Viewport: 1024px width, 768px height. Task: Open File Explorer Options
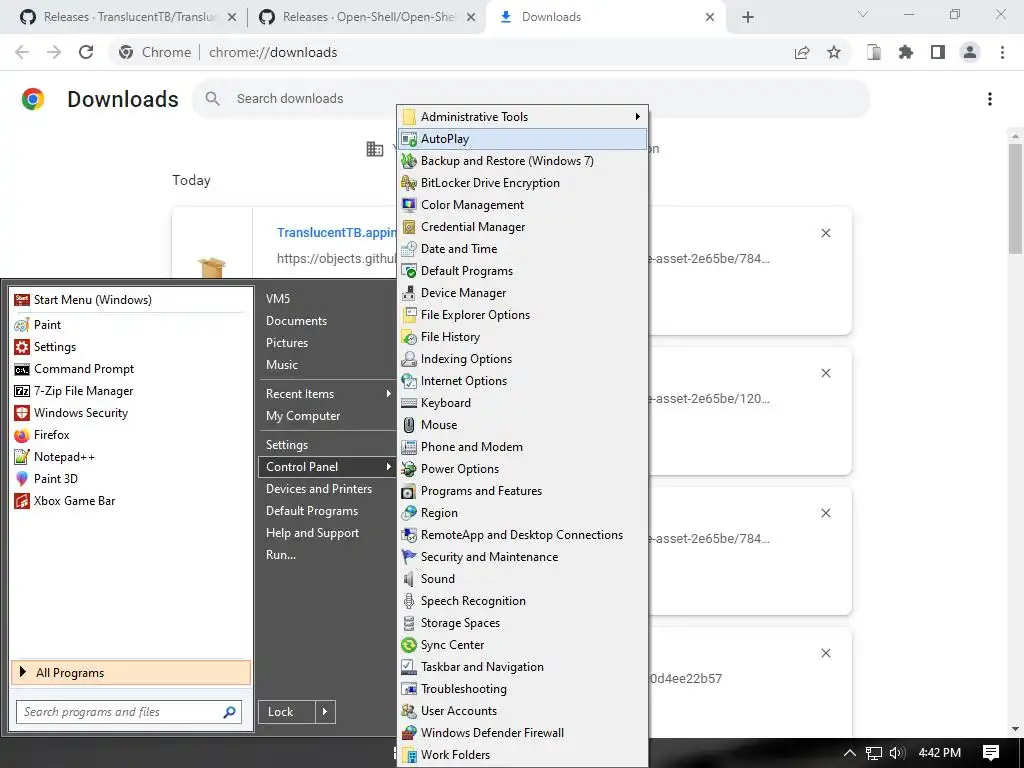click(x=522, y=315)
